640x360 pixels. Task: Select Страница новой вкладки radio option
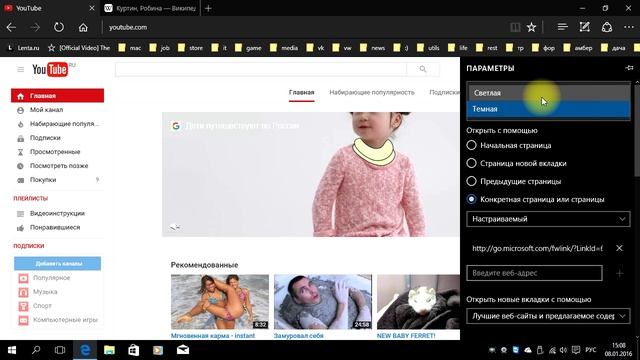point(517,163)
